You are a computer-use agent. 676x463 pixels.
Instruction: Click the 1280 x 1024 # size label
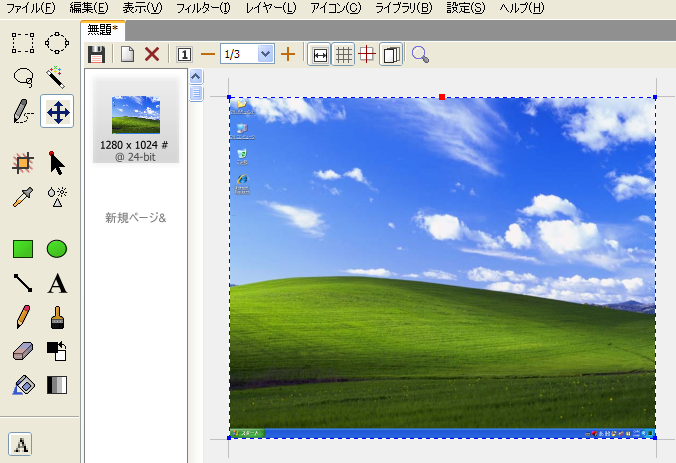click(x=134, y=145)
